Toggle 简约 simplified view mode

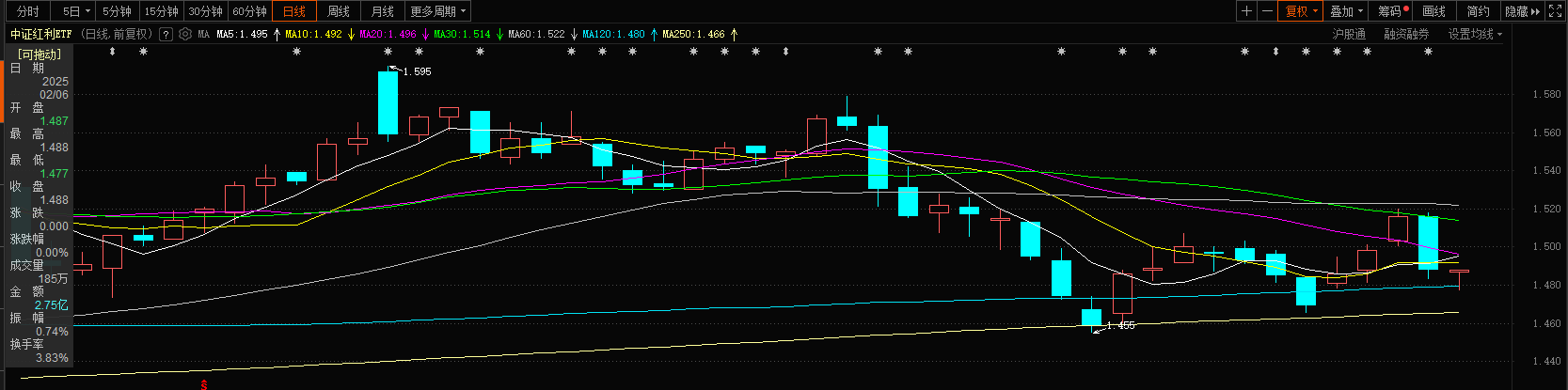(1478, 11)
